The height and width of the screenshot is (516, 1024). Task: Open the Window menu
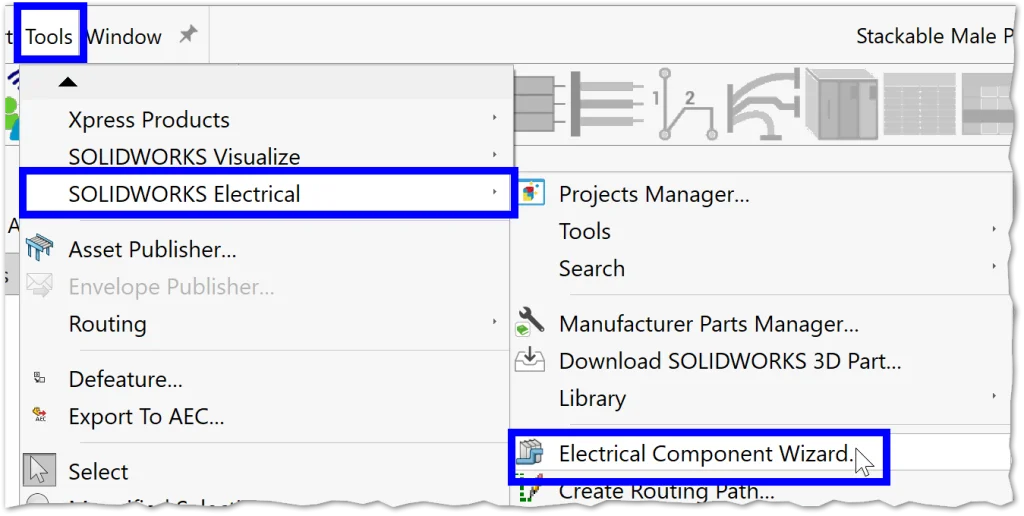pyautogui.click(x=124, y=37)
